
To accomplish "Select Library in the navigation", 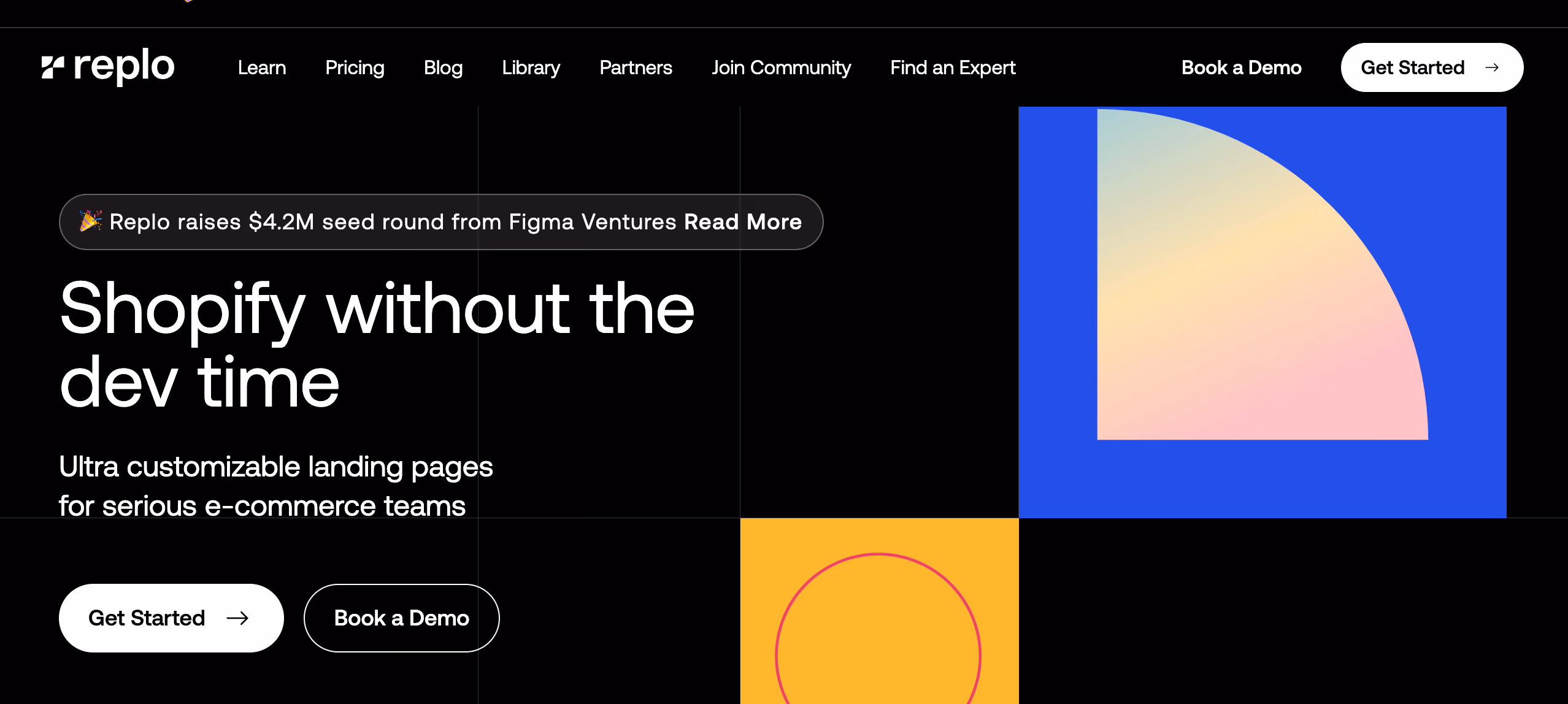I will click(x=531, y=67).
